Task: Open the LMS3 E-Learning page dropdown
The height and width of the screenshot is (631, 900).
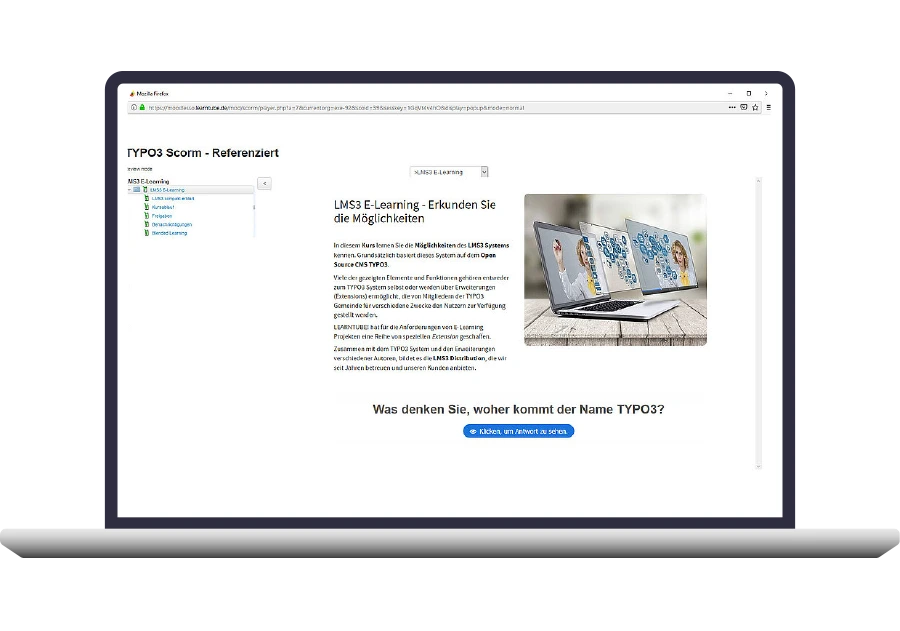Action: pos(449,172)
